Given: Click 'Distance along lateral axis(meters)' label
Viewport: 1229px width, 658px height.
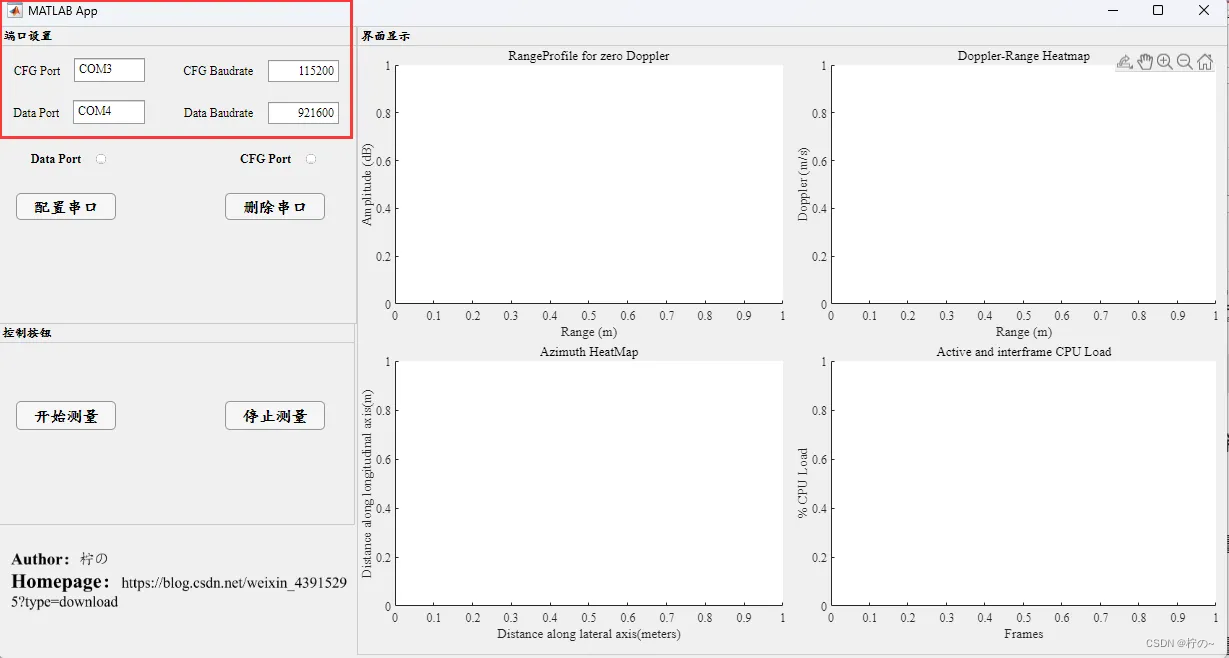Looking at the screenshot, I should [589, 634].
